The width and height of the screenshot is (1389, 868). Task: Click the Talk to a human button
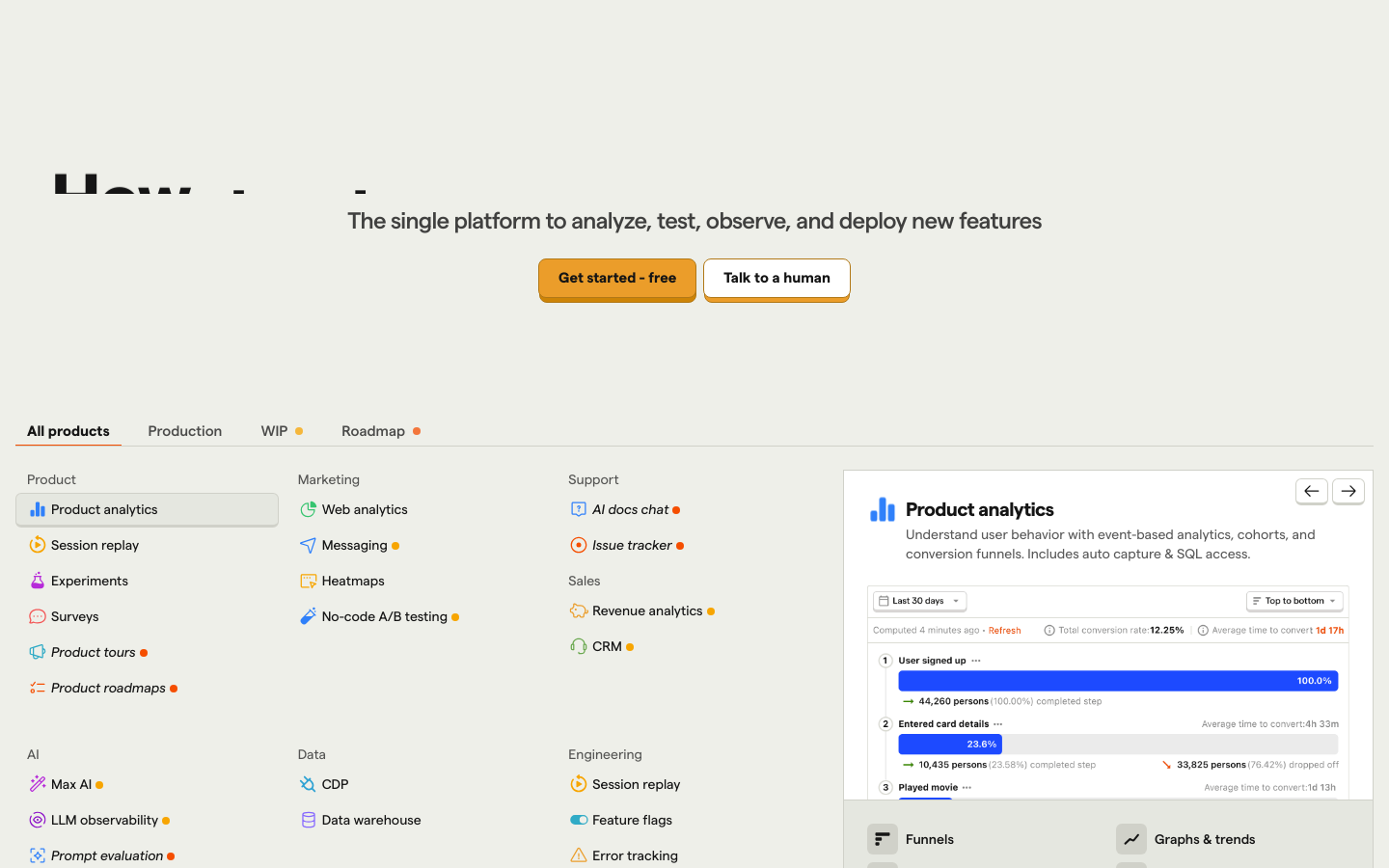point(776,278)
